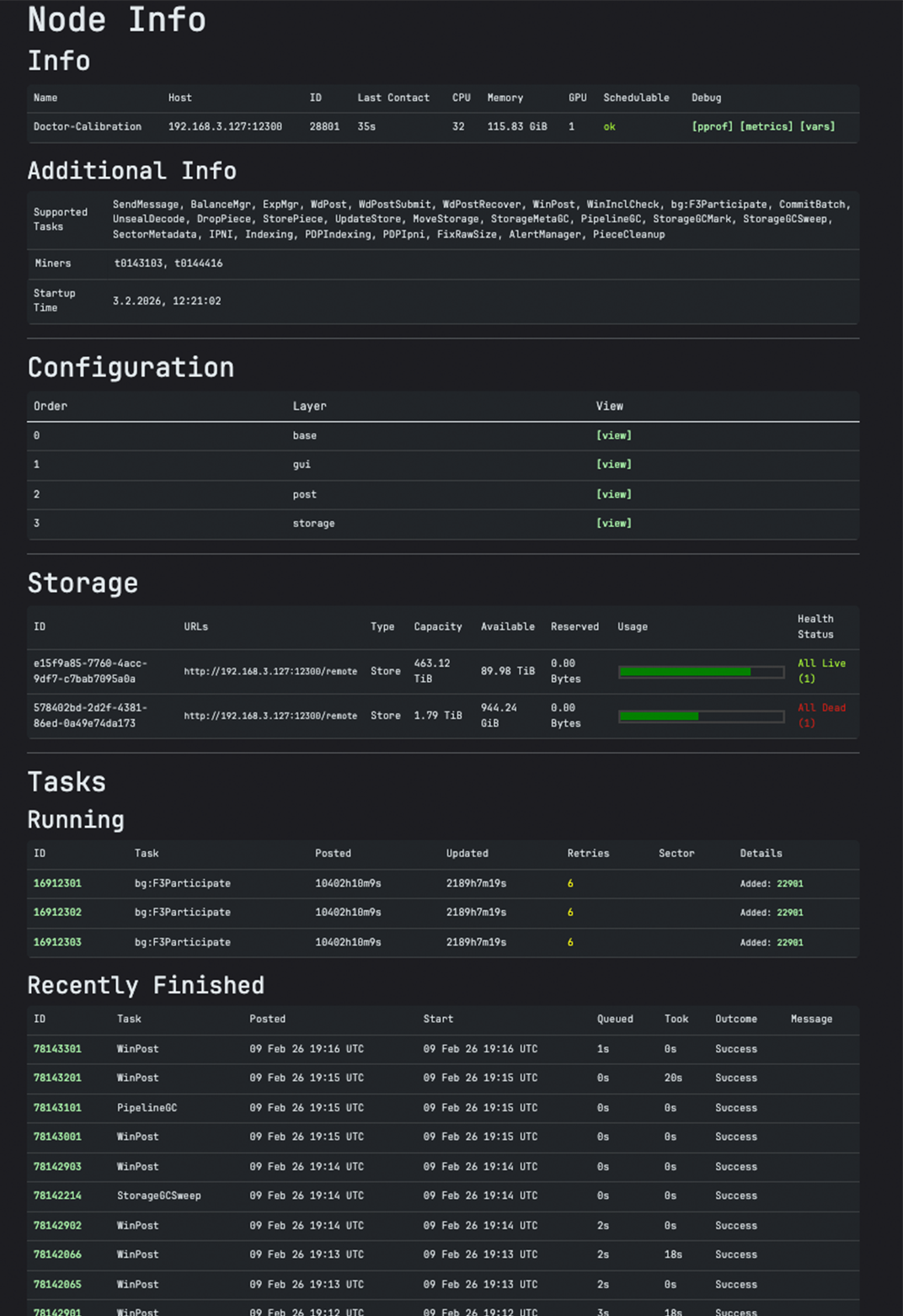
Task: Open the [pprof] debug link
Action: pyautogui.click(x=712, y=126)
